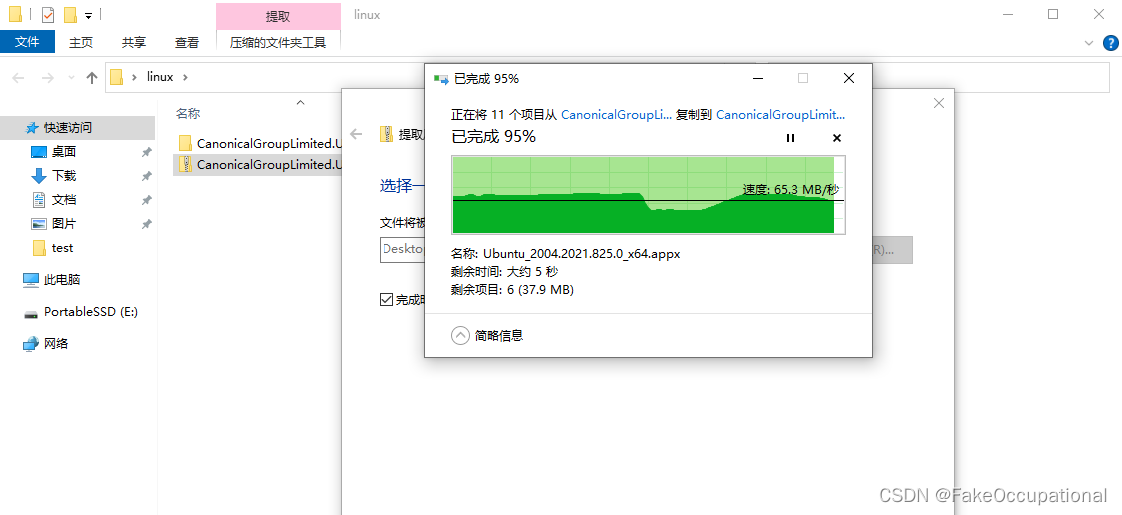Screen dimensions: 1122x515
Task: Click the 已完成 95% dialog title icon
Action: point(441,79)
